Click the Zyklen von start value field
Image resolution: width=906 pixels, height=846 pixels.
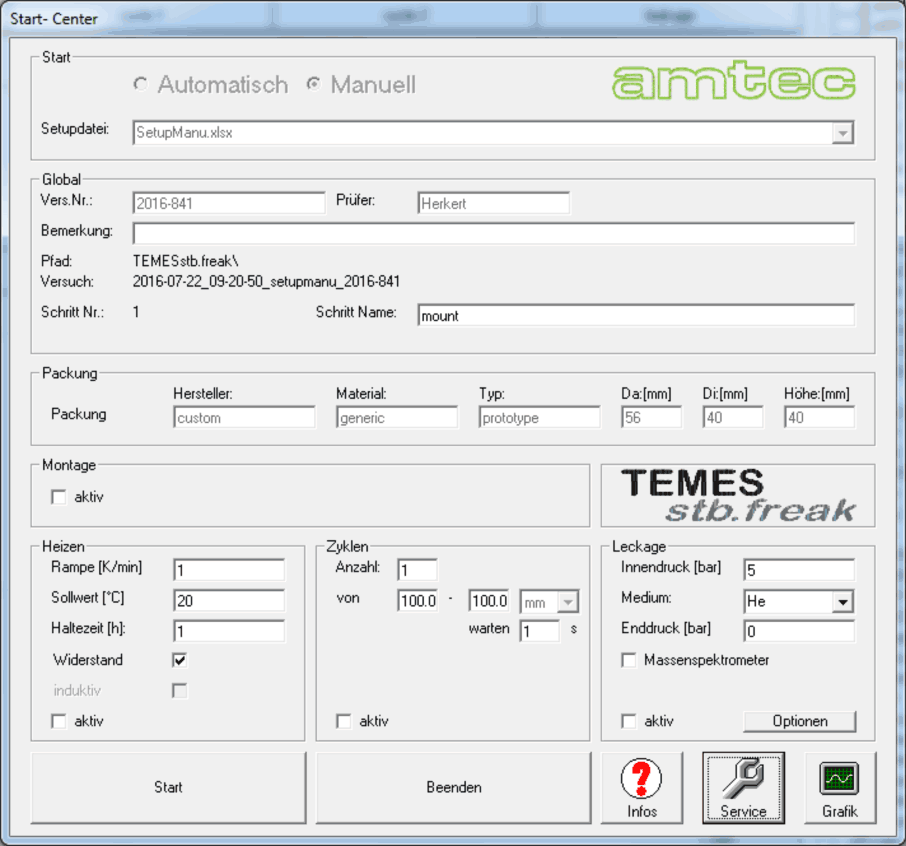click(417, 601)
